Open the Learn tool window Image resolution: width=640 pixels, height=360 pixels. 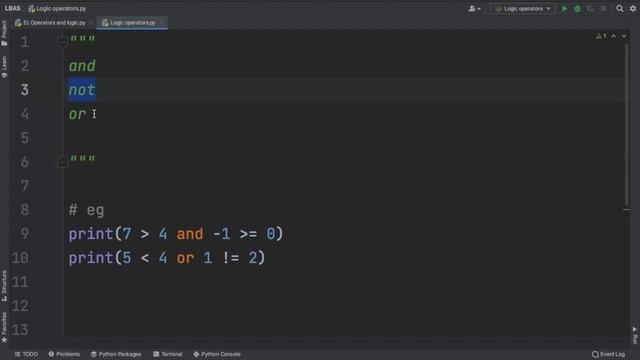pos(4,67)
